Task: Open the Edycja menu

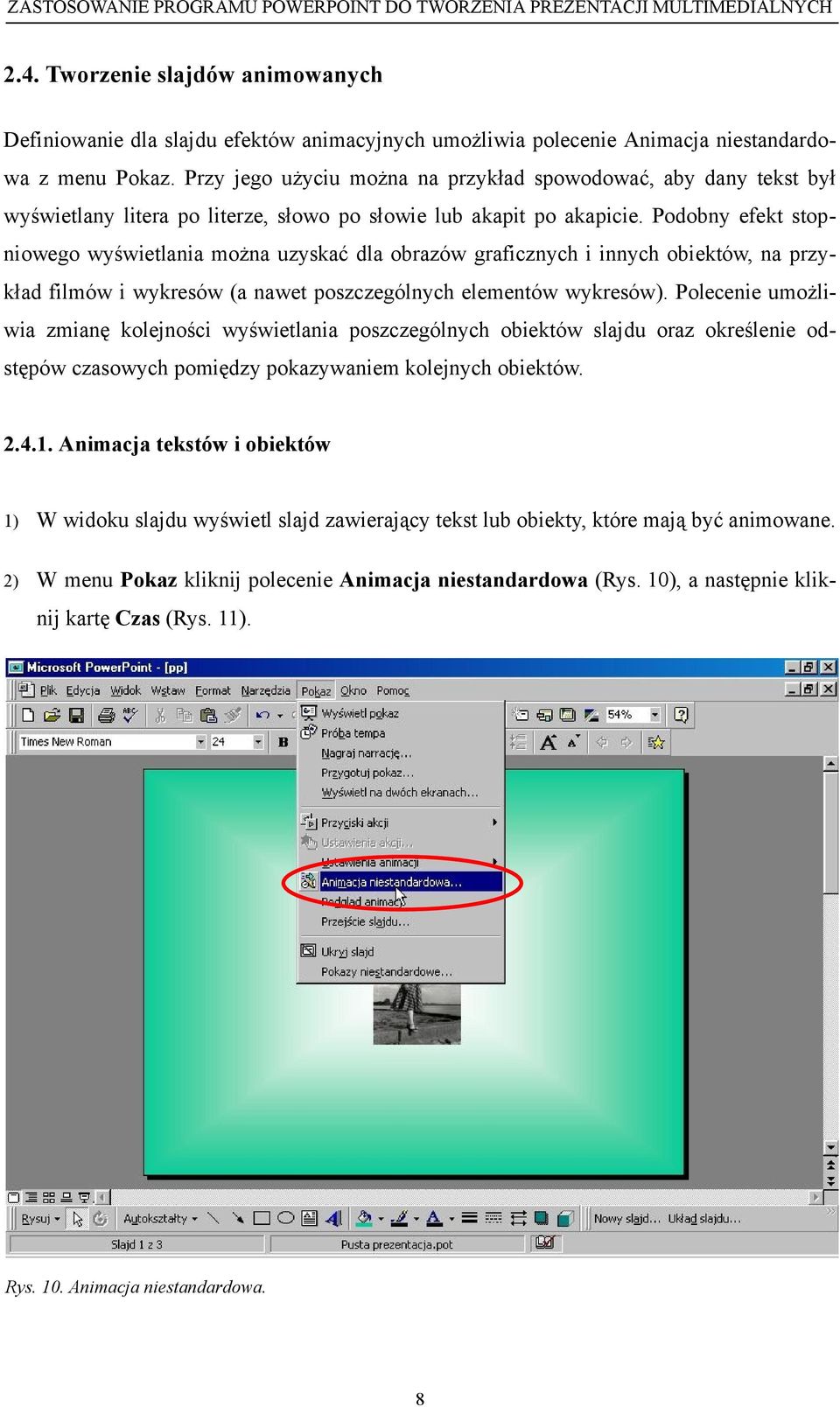Action: 83,690
